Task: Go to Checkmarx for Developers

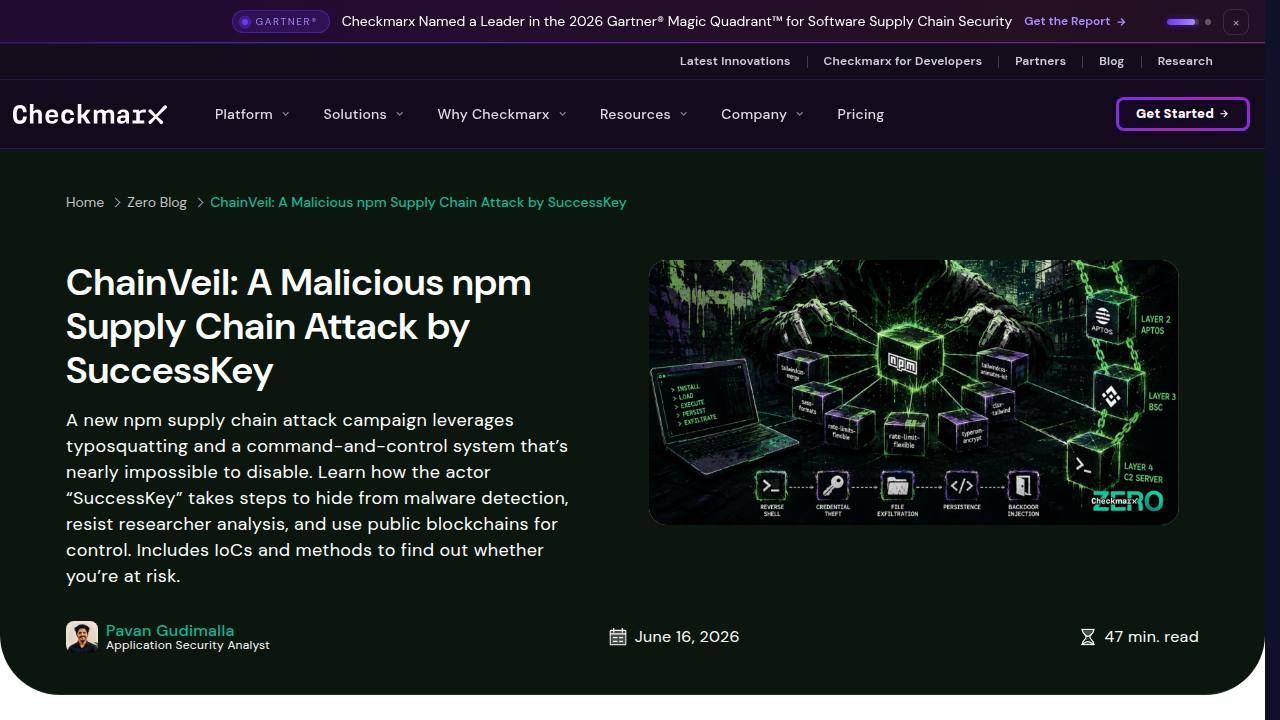Action: click(x=902, y=61)
